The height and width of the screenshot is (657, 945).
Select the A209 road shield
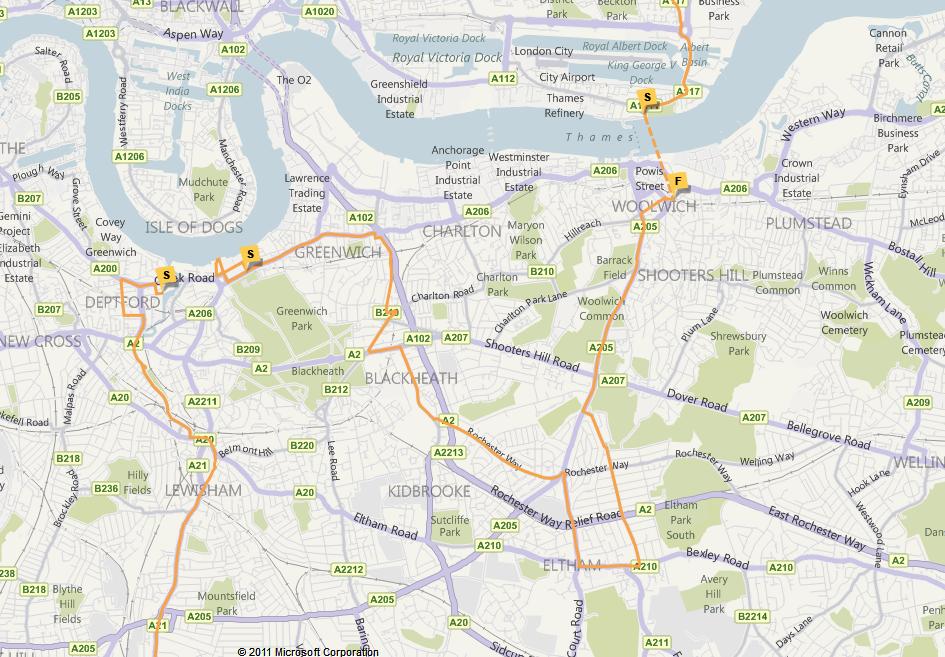coord(918,402)
